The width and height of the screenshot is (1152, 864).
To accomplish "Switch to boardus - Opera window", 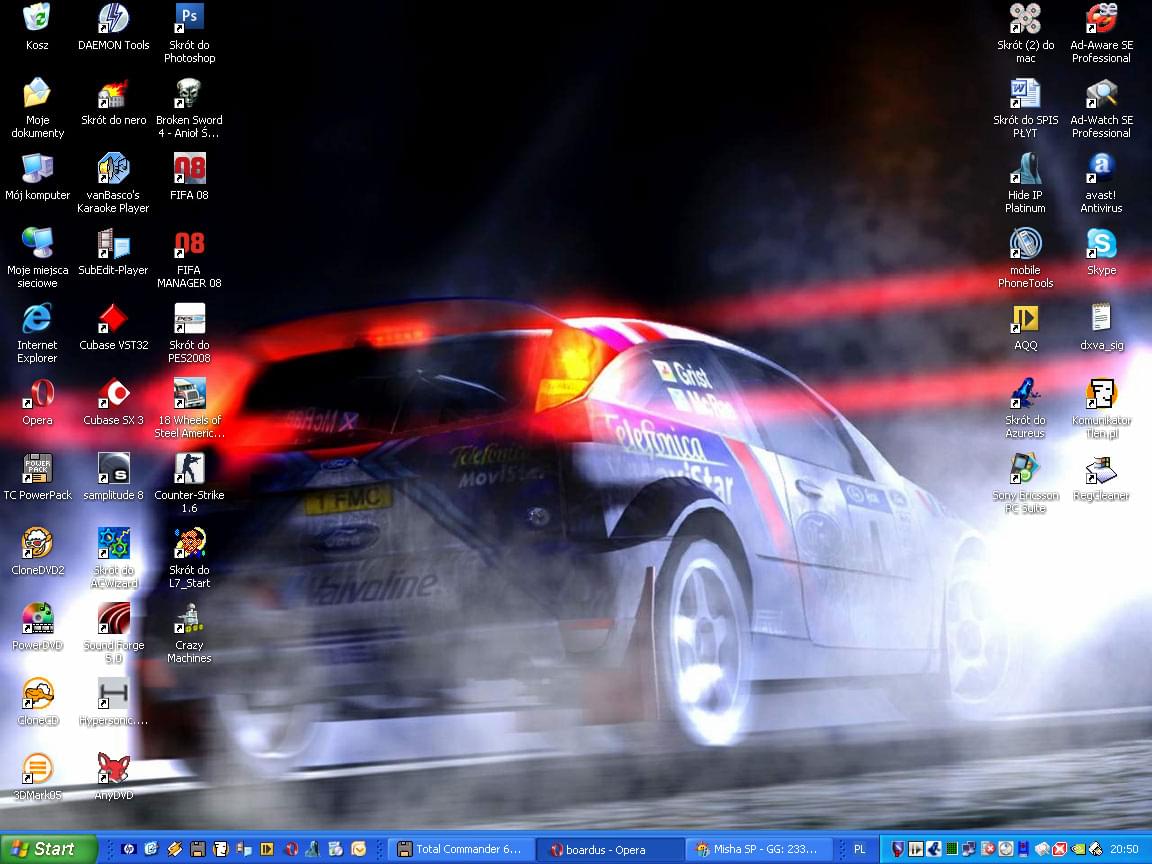I will click(x=609, y=849).
